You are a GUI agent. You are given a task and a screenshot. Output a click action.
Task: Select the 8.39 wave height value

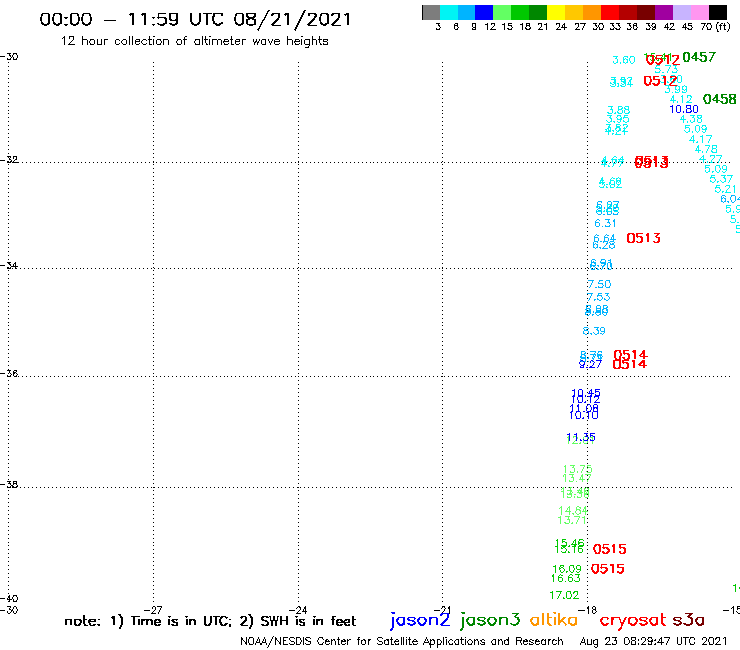tap(594, 331)
